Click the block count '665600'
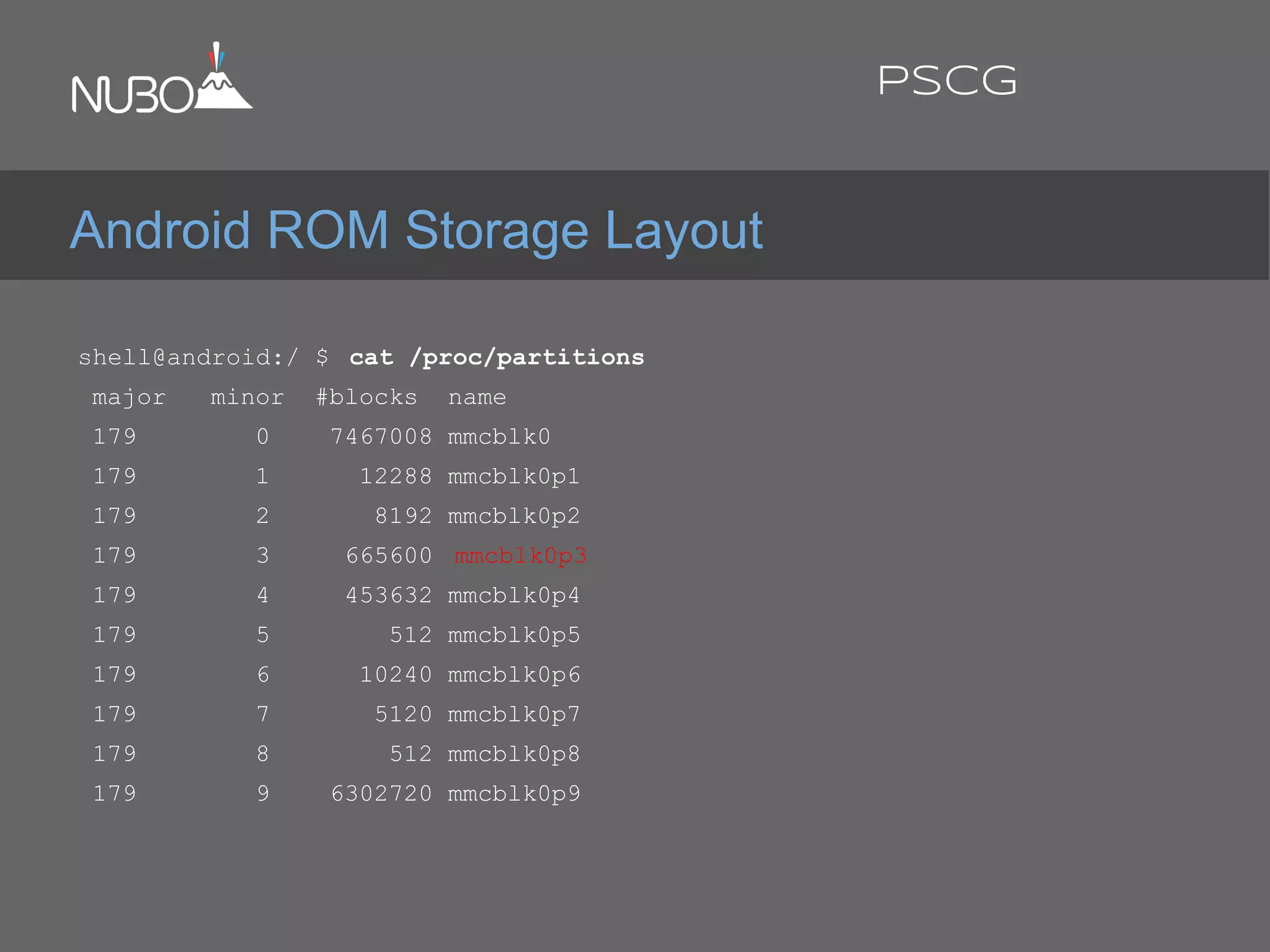This screenshot has height=952, width=1270. [389, 555]
